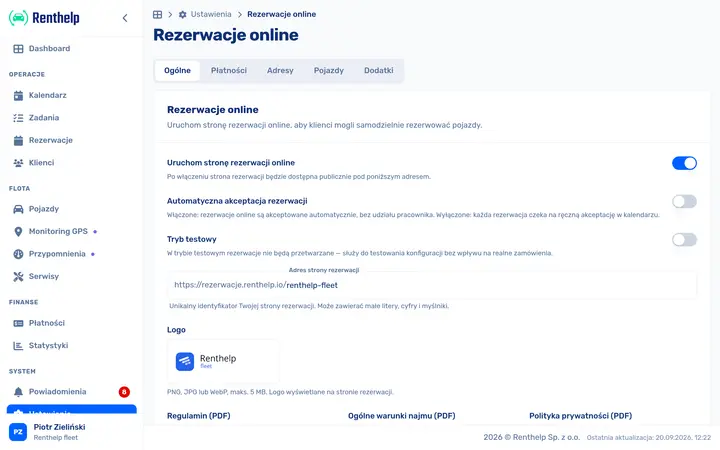Navigate to Monitoring GPS
This screenshot has width=720, height=450.
[71, 231]
